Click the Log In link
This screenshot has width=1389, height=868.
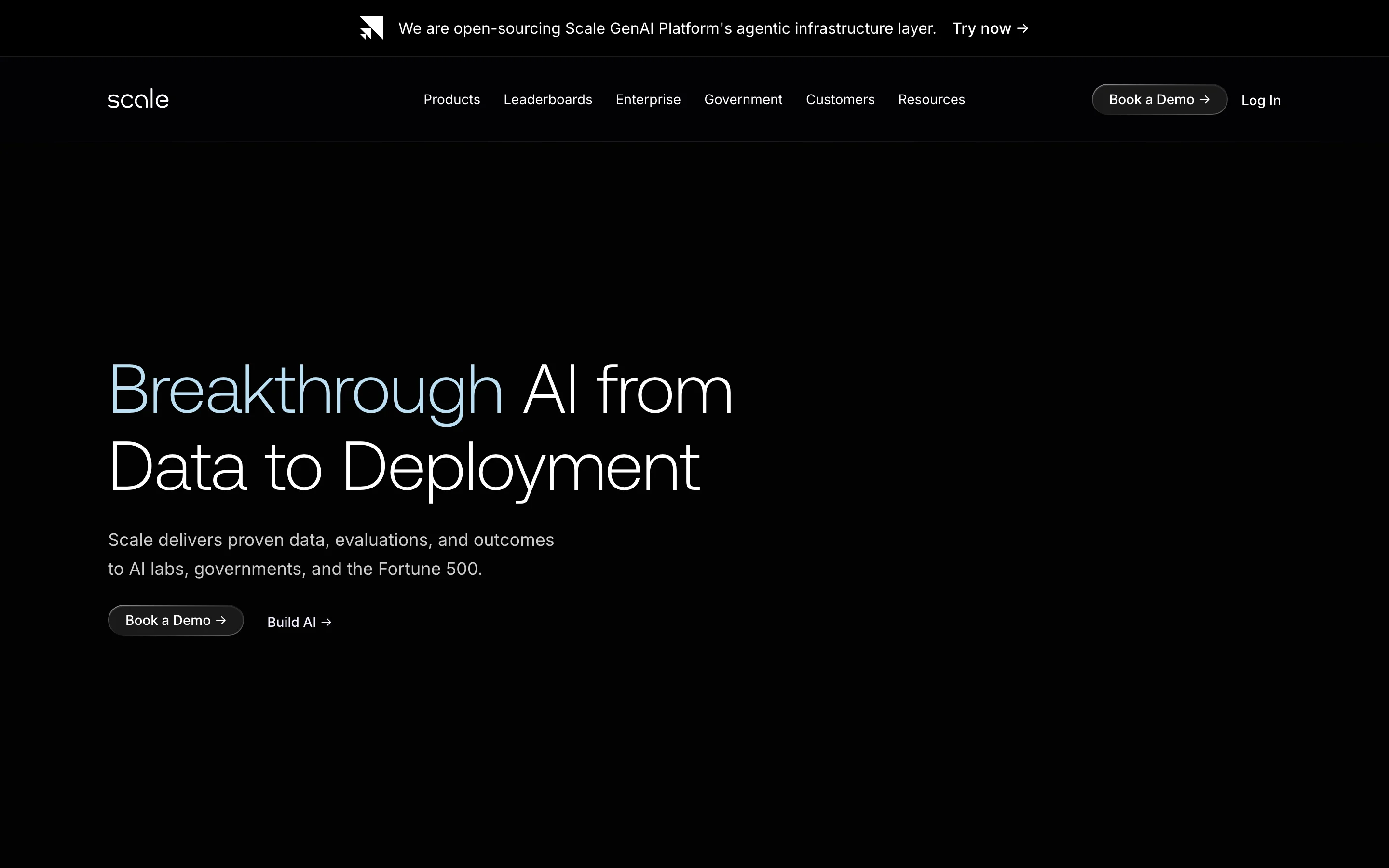coord(1260,100)
